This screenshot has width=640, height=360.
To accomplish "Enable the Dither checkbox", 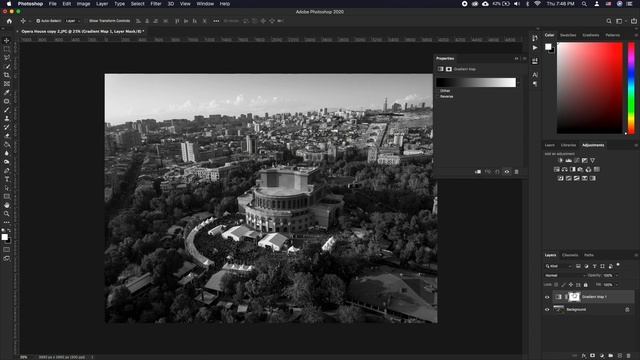I will tap(438, 91).
